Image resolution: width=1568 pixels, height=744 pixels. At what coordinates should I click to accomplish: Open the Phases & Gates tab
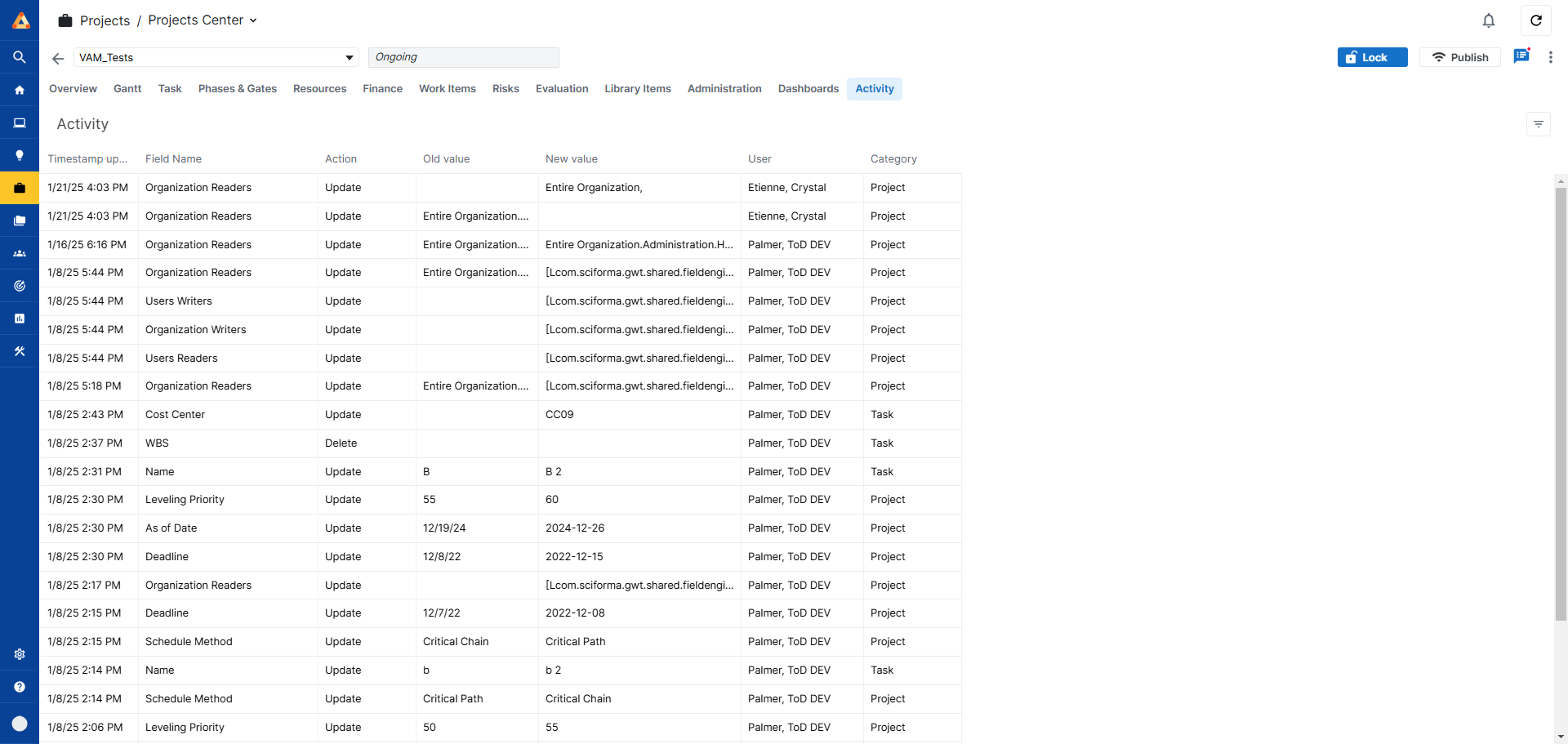pyautogui.click(x=237, y=89)
